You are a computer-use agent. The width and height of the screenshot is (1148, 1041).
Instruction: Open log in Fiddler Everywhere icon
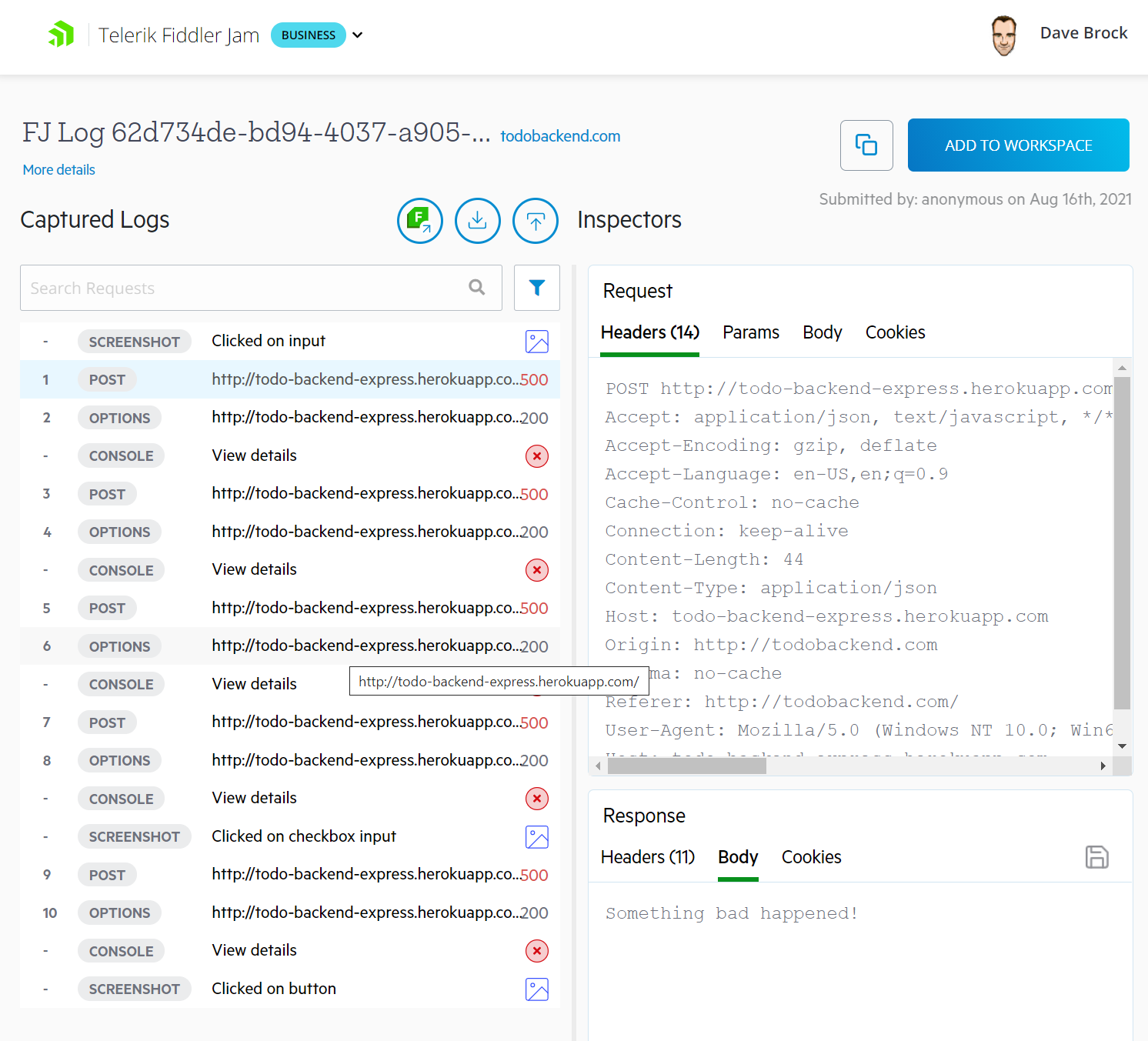click(x=420, y=221)
